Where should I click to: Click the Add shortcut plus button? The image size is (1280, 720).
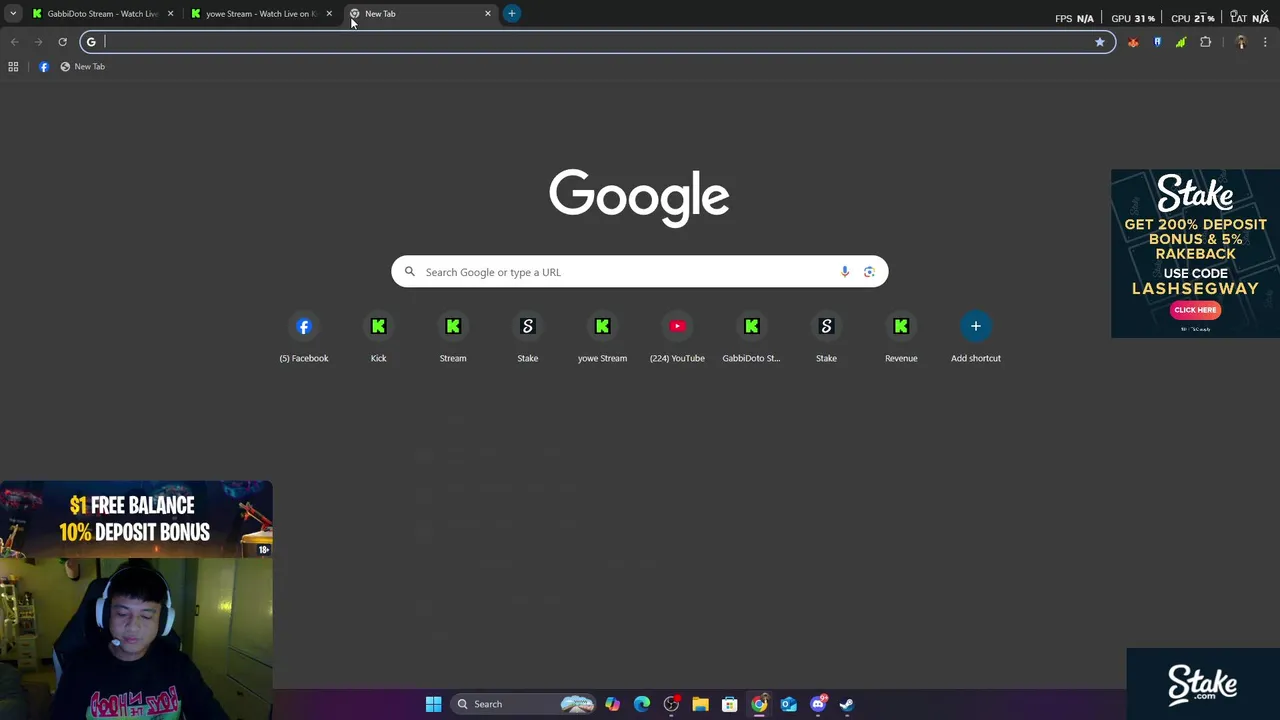click(x=976, y=326)
